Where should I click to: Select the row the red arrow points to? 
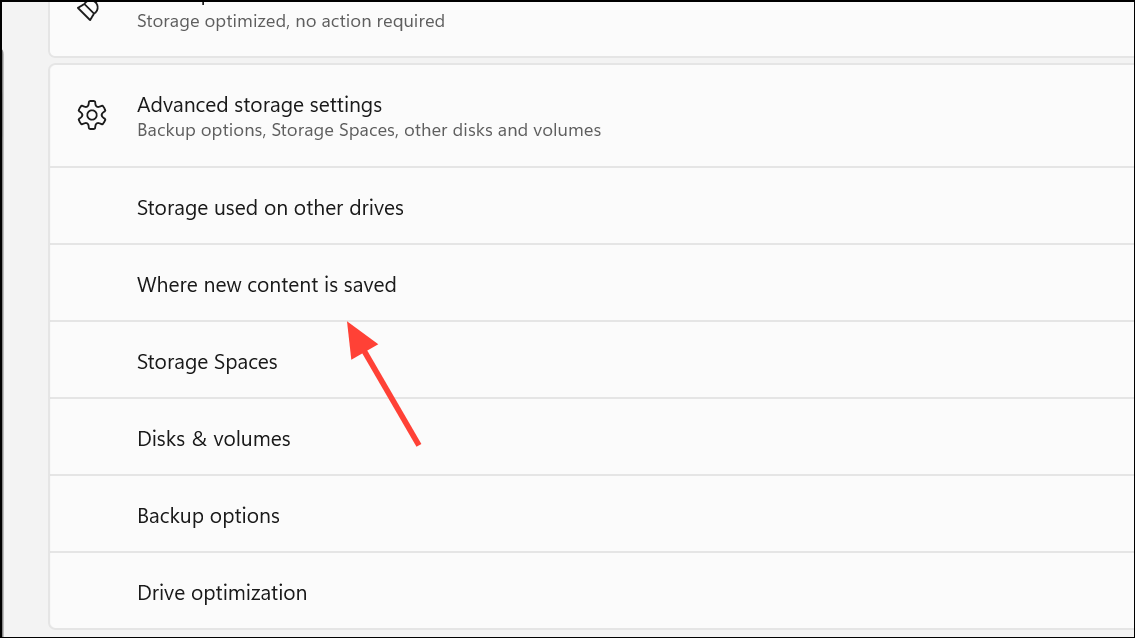[266, 284]
